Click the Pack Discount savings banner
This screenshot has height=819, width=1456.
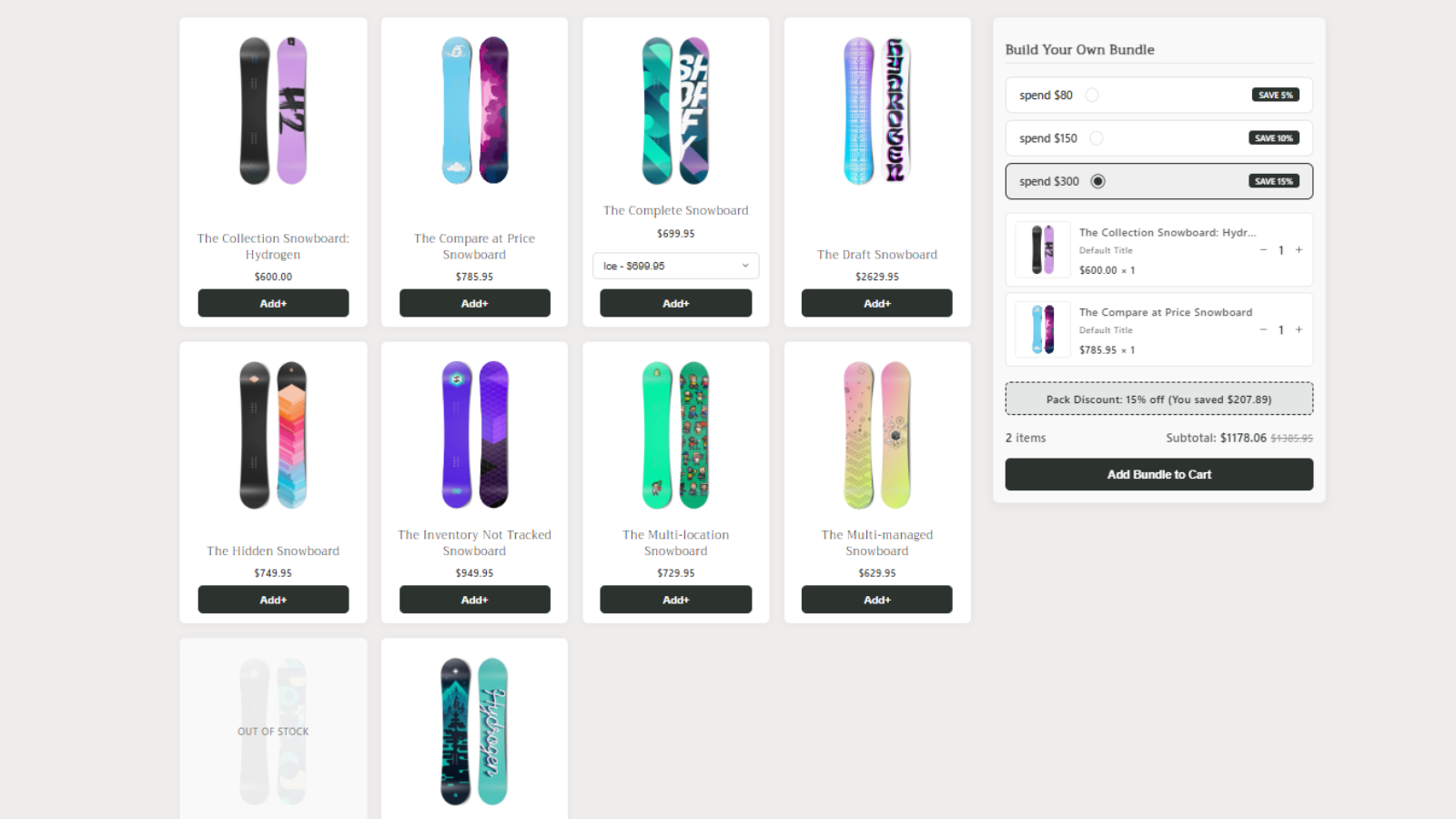pos(1158,399)
